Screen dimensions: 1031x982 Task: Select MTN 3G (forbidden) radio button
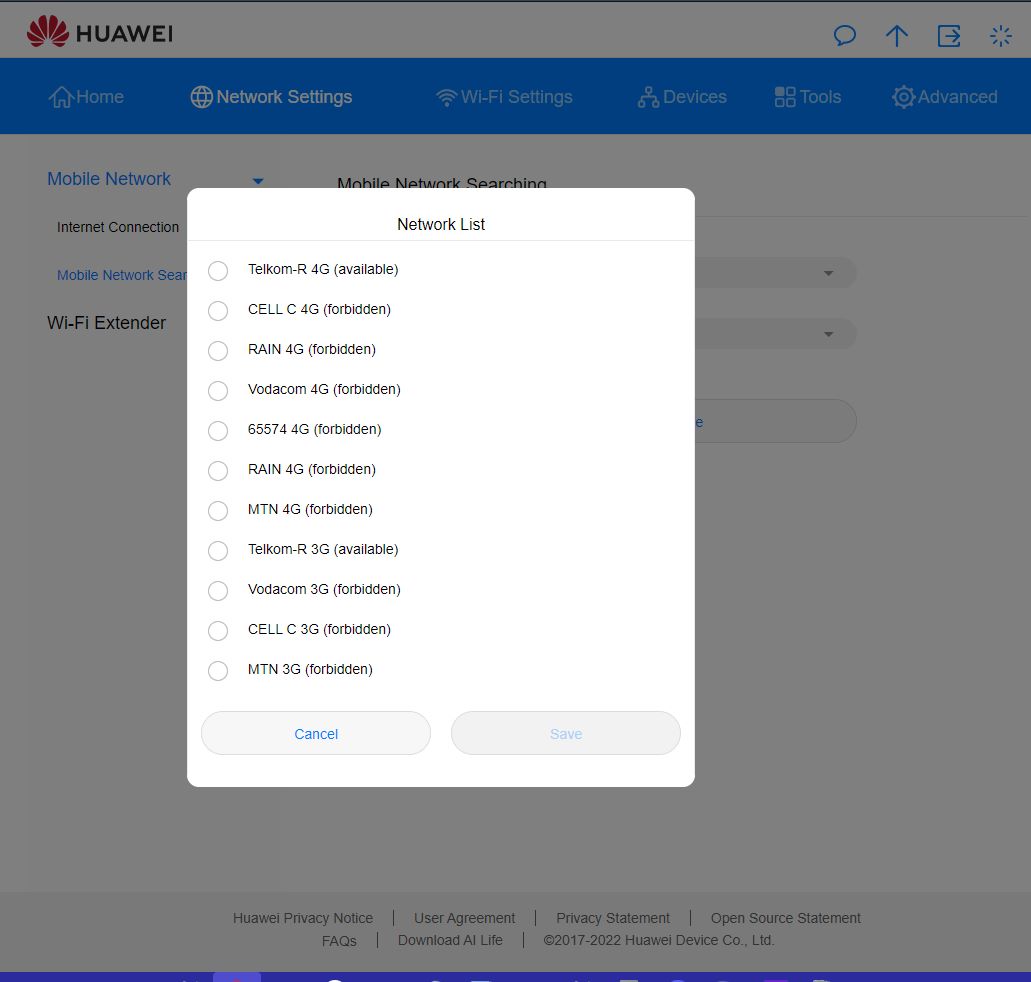click(218, 671)
